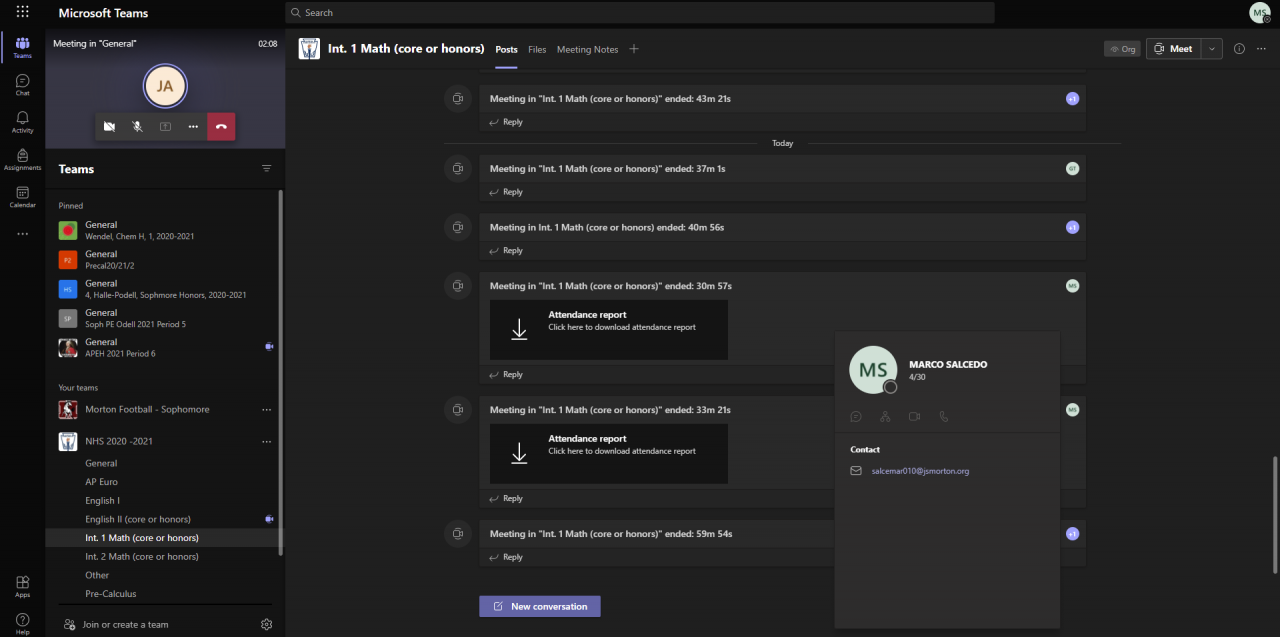Click the New conversation button
Viewport: 1280px width, 637px height.
pyautogui.click(x=540, y=606)
